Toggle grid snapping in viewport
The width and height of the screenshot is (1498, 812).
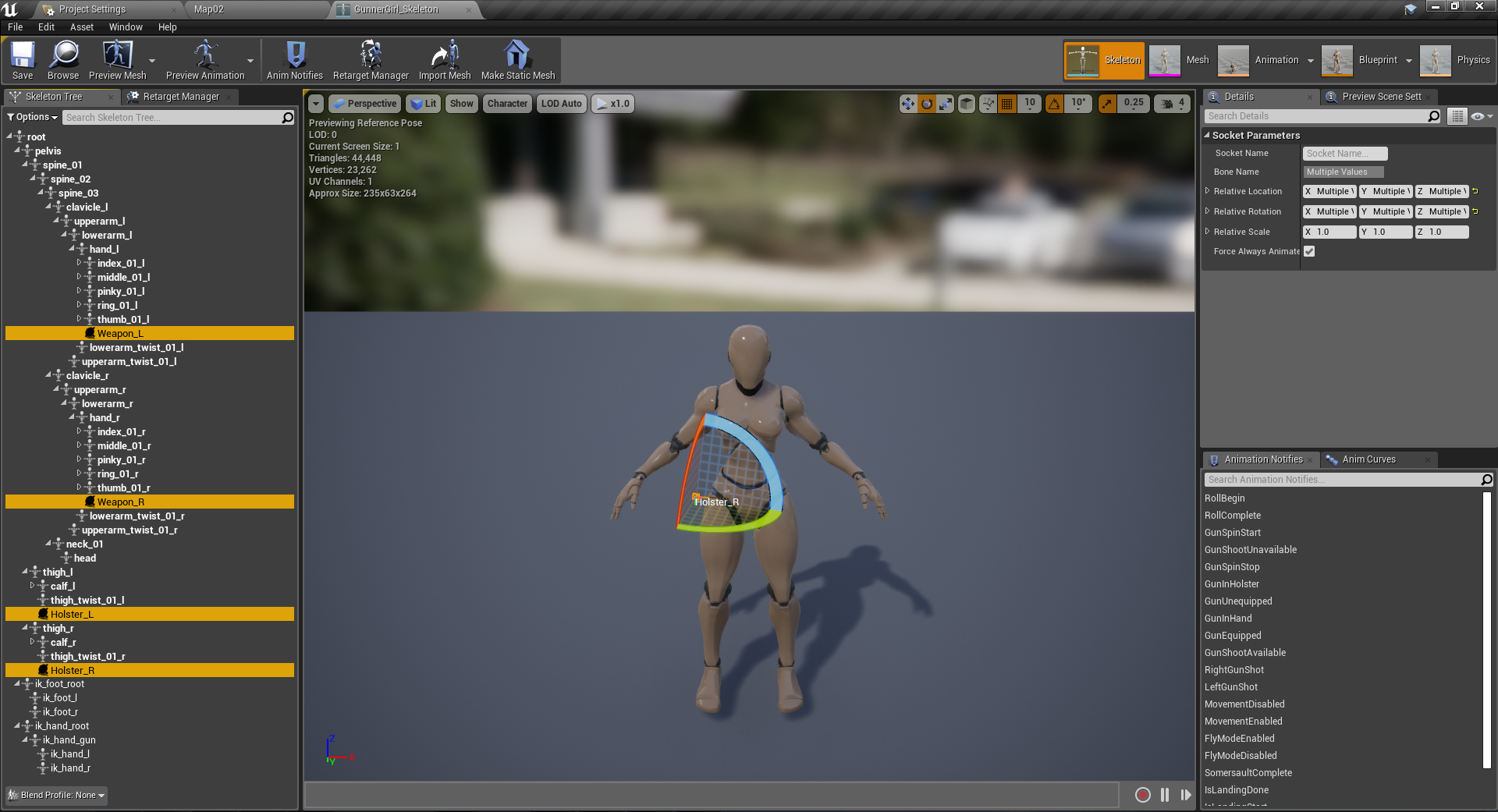tap(1007, 104)
